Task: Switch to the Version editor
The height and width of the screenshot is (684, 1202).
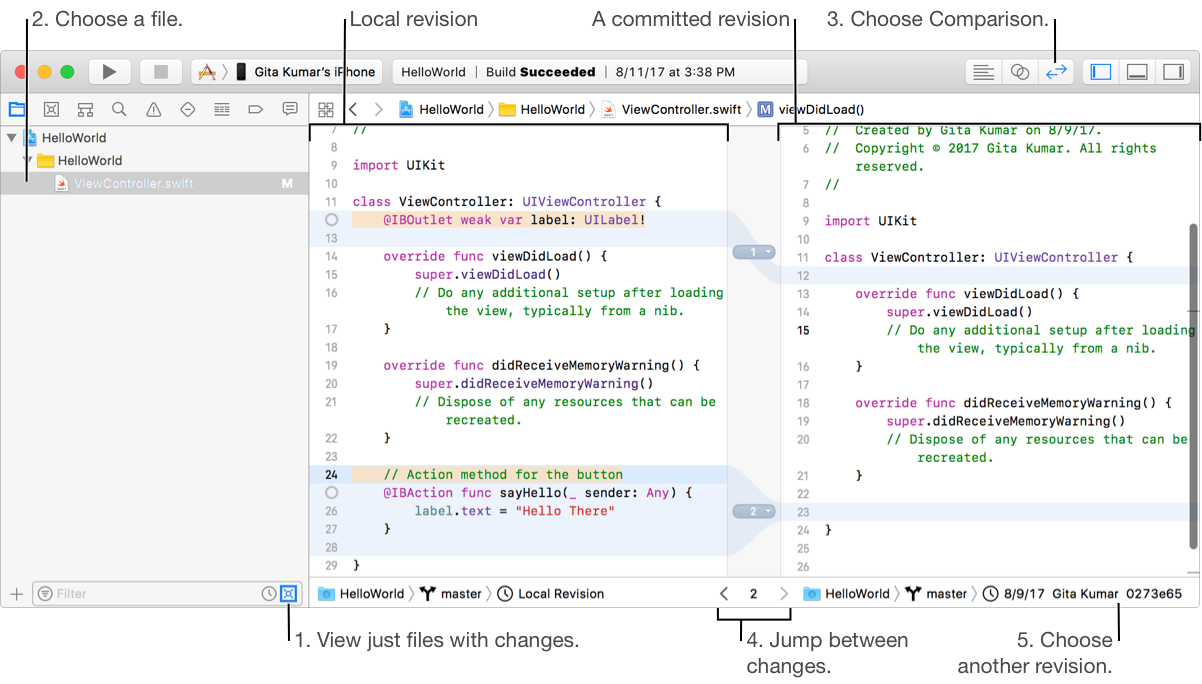Action: point(1056,72)
